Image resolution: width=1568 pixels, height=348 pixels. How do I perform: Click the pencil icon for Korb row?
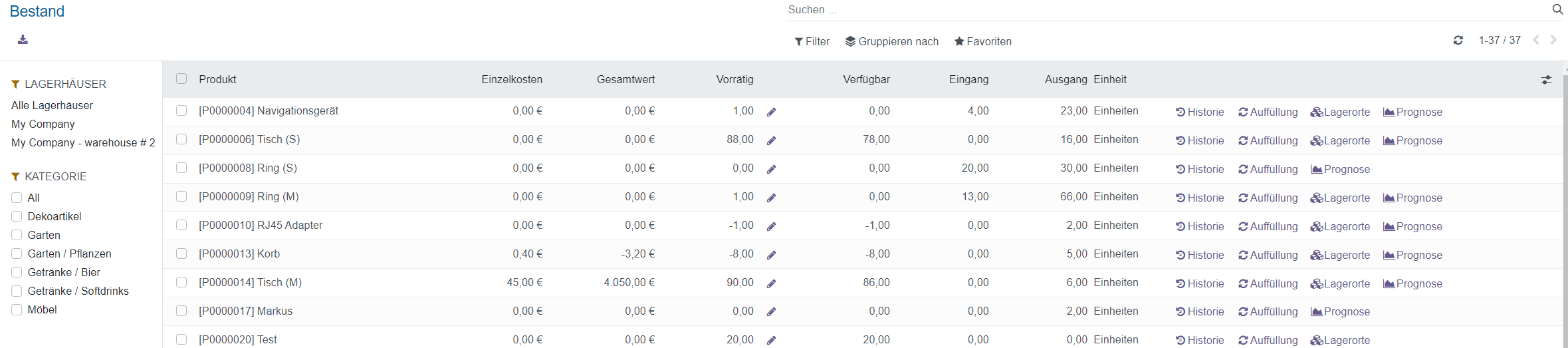coord(771,256)
